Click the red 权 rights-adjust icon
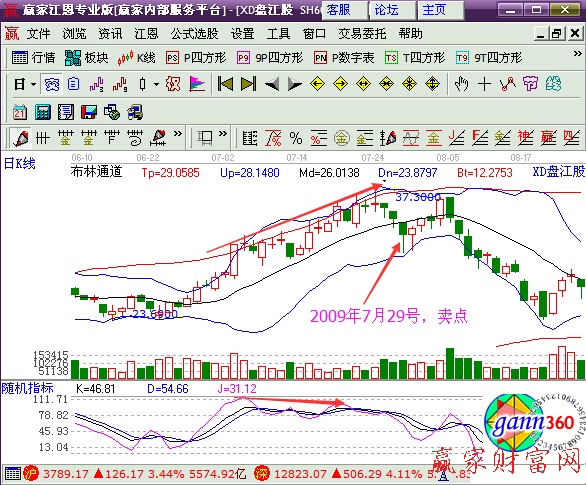Image resolution: width=586 pixels, height=485 pixels. click(x=173, y=84)
